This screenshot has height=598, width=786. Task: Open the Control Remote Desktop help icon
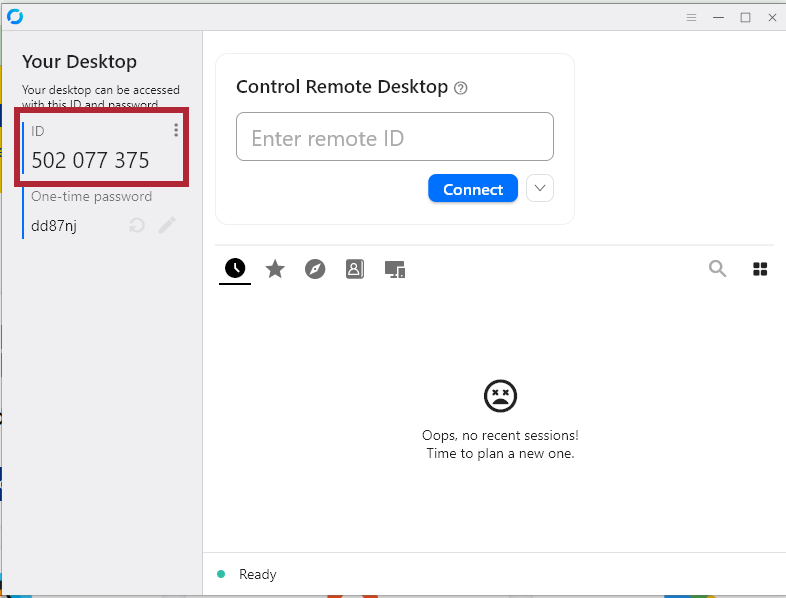(461, 88)
